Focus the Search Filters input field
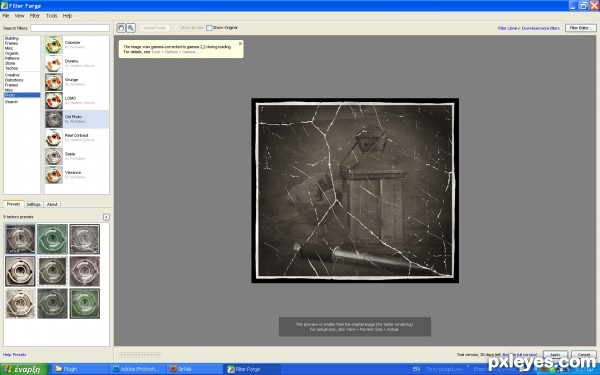 coord(70,28)
